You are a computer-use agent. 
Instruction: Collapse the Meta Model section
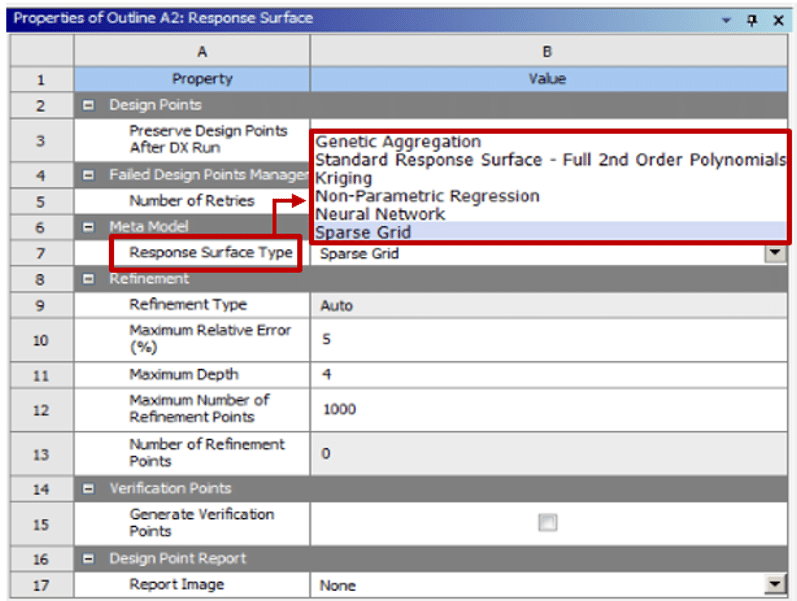pyautogui.click(x=89, y=227)
